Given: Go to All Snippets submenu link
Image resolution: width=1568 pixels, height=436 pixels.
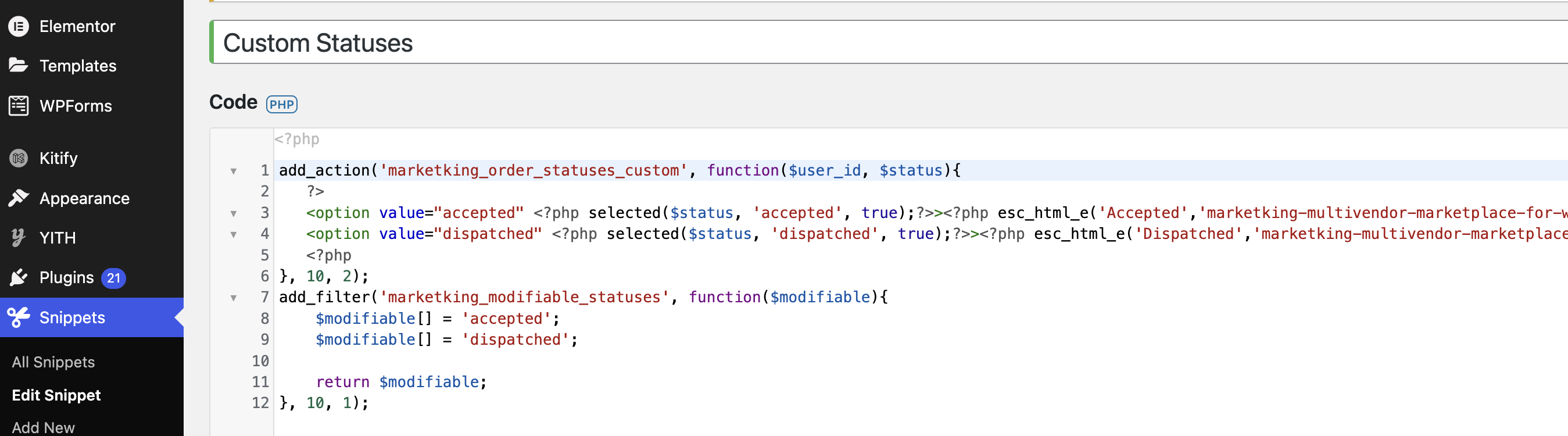Looking at the screenshot, I should (53, 362).
